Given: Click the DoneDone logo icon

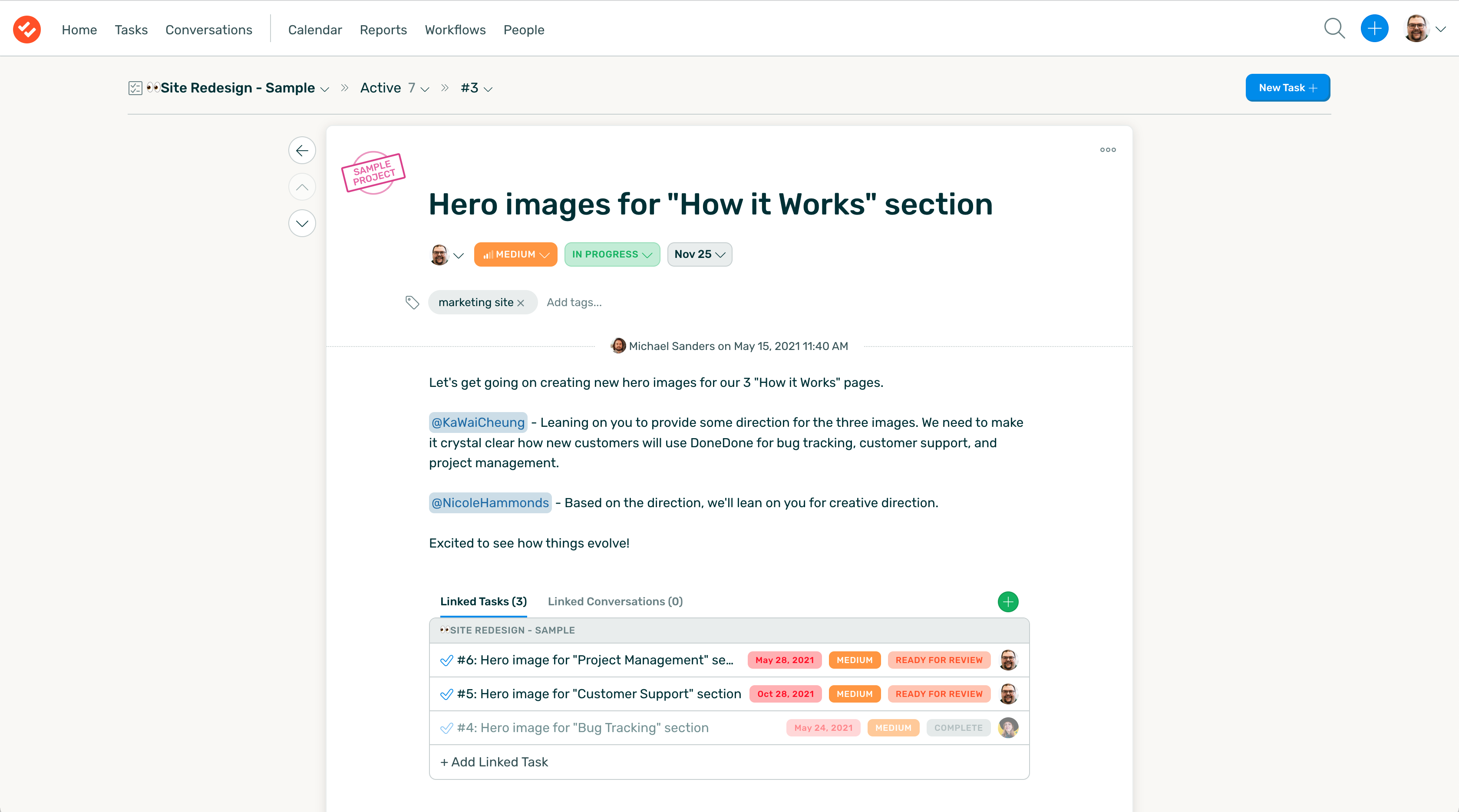Looking at the screenshot, I should point(26,29).
